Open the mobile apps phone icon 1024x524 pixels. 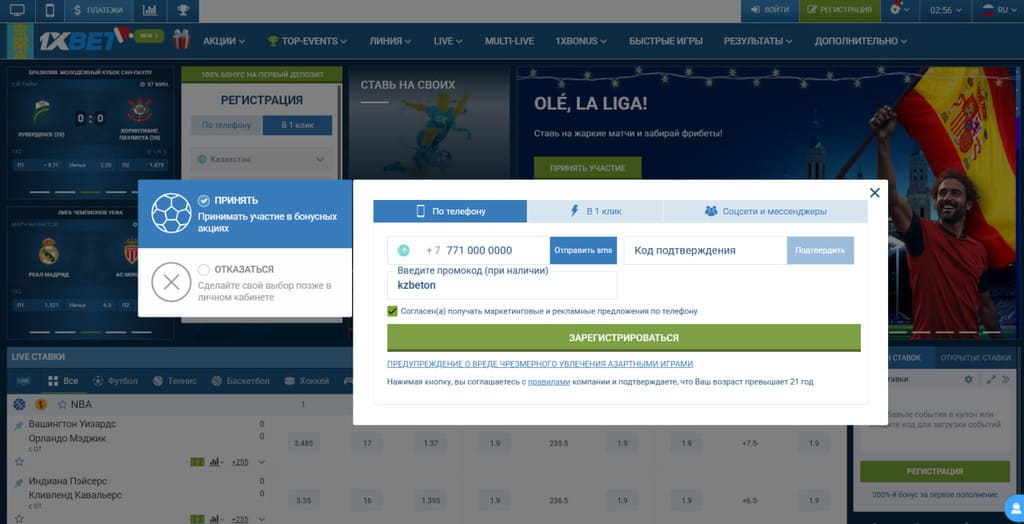[x=50, y=10]
